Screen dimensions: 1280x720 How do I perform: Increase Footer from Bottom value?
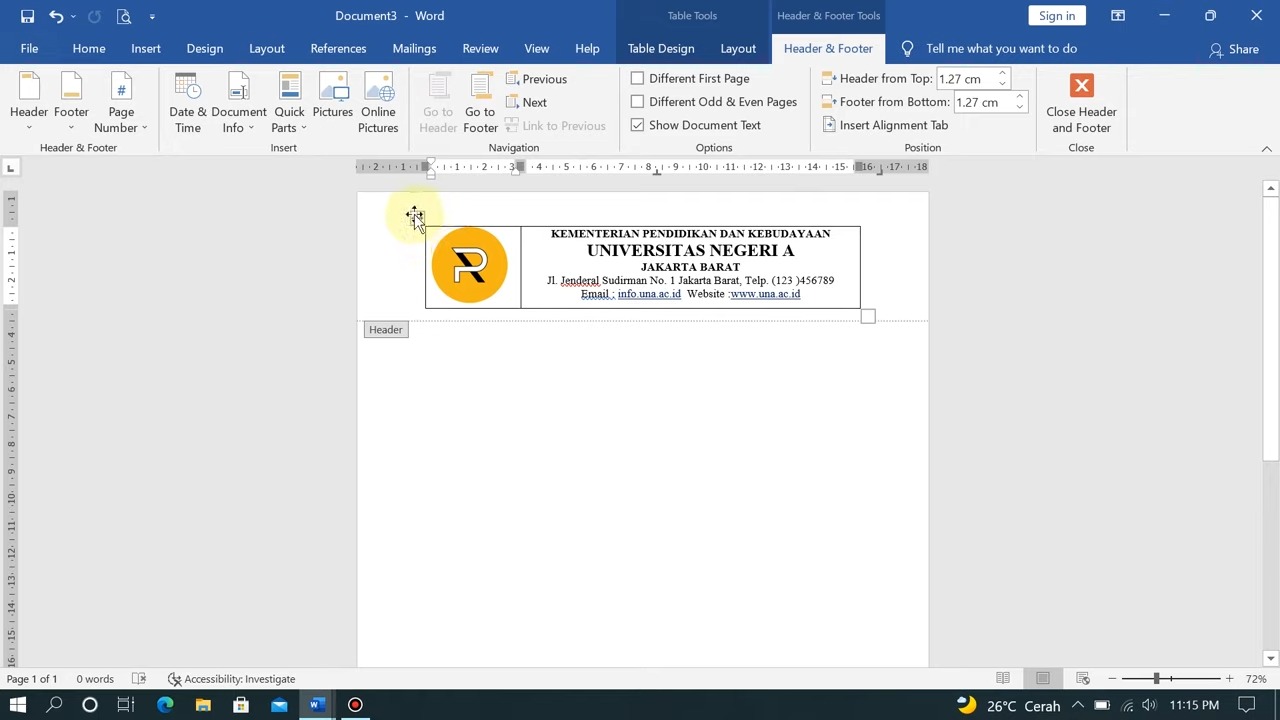click(x=1019, y=97)
